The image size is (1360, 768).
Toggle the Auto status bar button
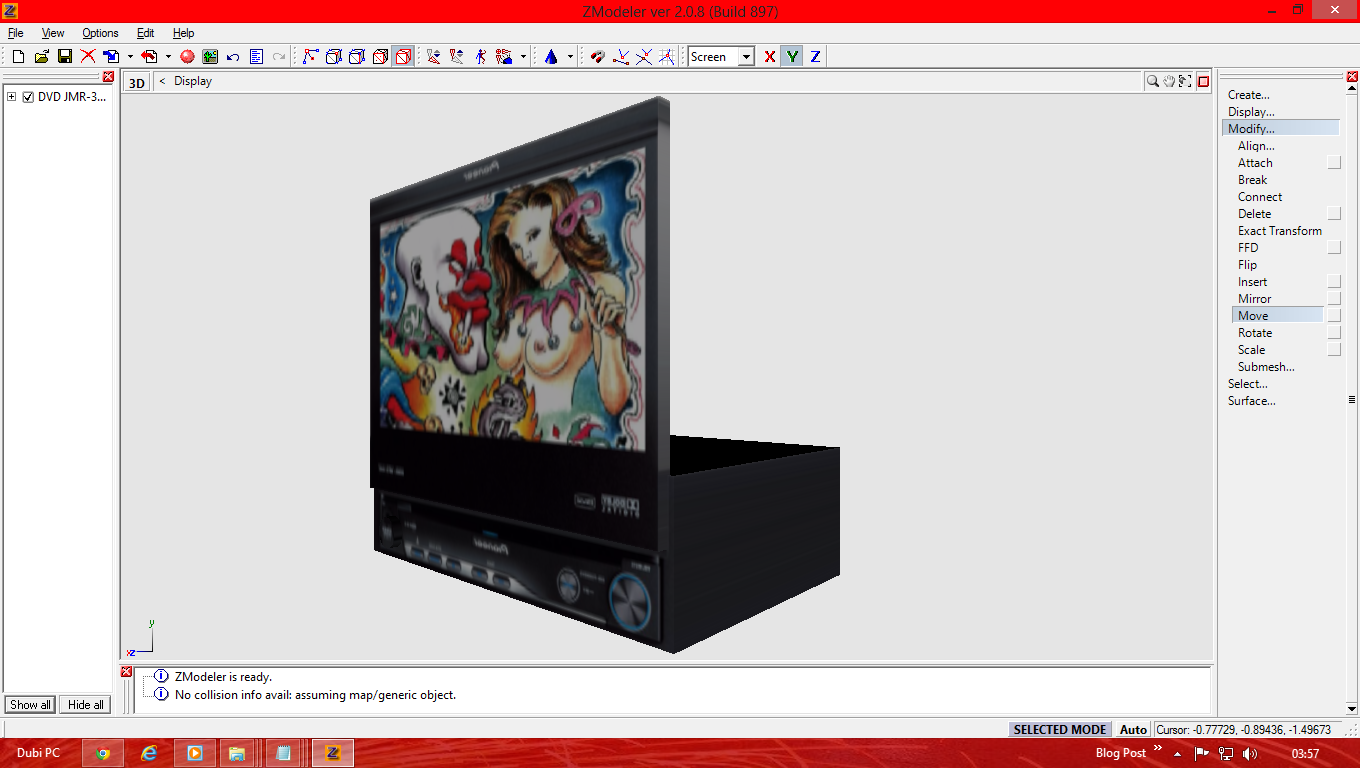click(1133, 729)
